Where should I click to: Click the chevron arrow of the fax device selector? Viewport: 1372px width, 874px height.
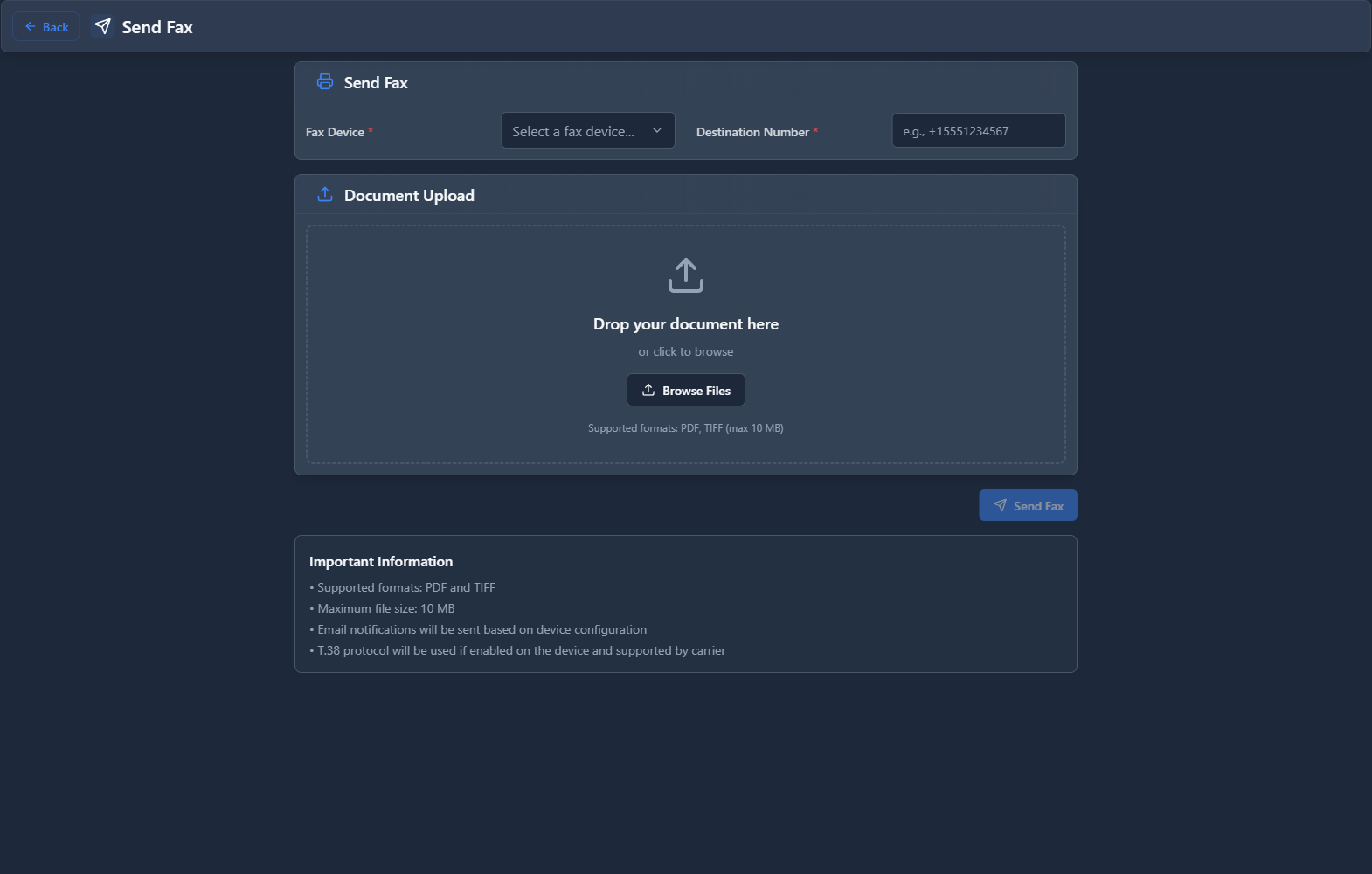tap(657, 131)
